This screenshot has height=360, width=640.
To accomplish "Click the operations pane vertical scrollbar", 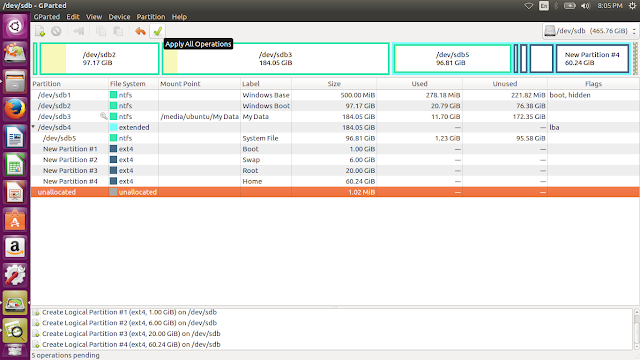I will (636, 329).
